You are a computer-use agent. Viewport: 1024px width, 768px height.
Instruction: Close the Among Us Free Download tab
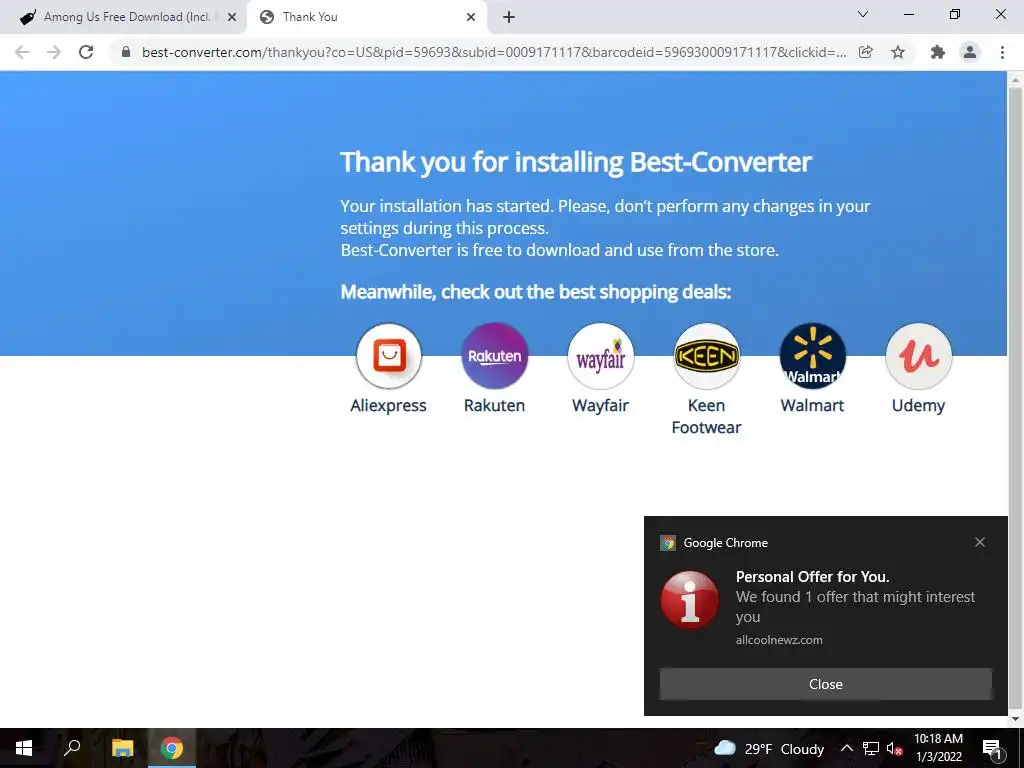(x=232, y=18)
